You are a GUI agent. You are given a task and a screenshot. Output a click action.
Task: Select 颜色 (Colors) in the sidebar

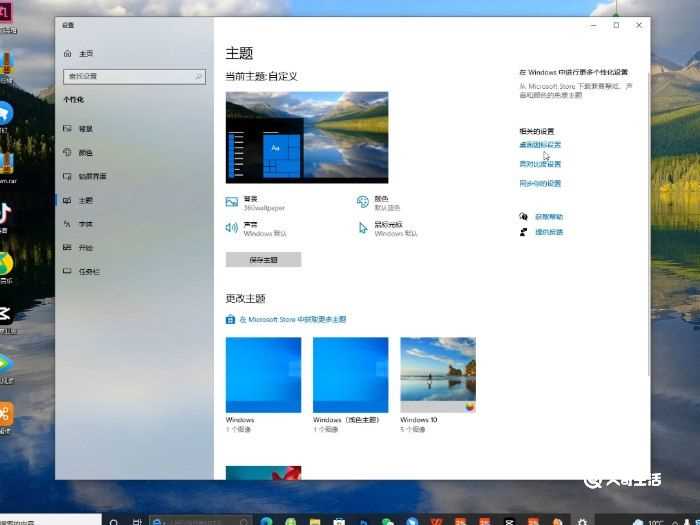(86, 153)
